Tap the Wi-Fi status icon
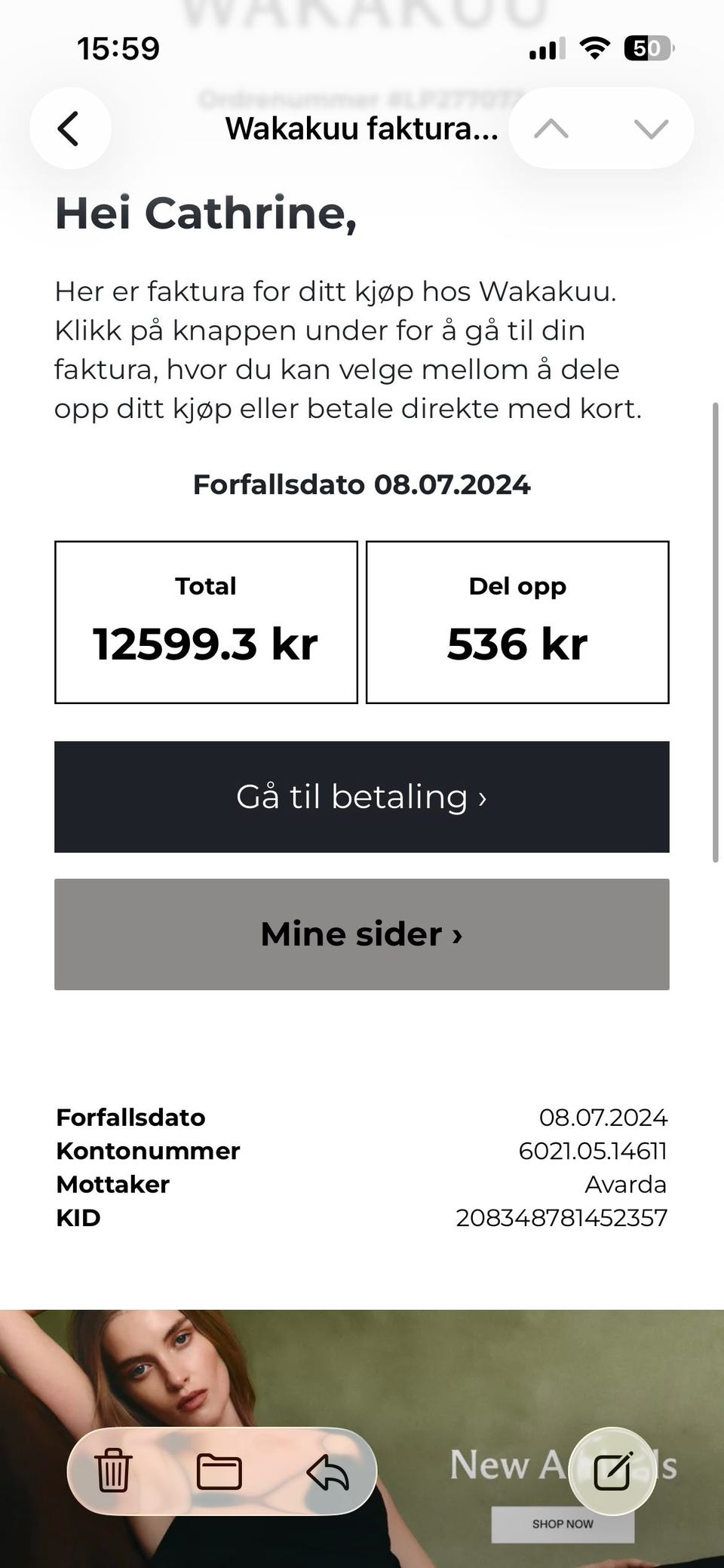The width and height of the screenshot is (724, 1568). (594, 49)
